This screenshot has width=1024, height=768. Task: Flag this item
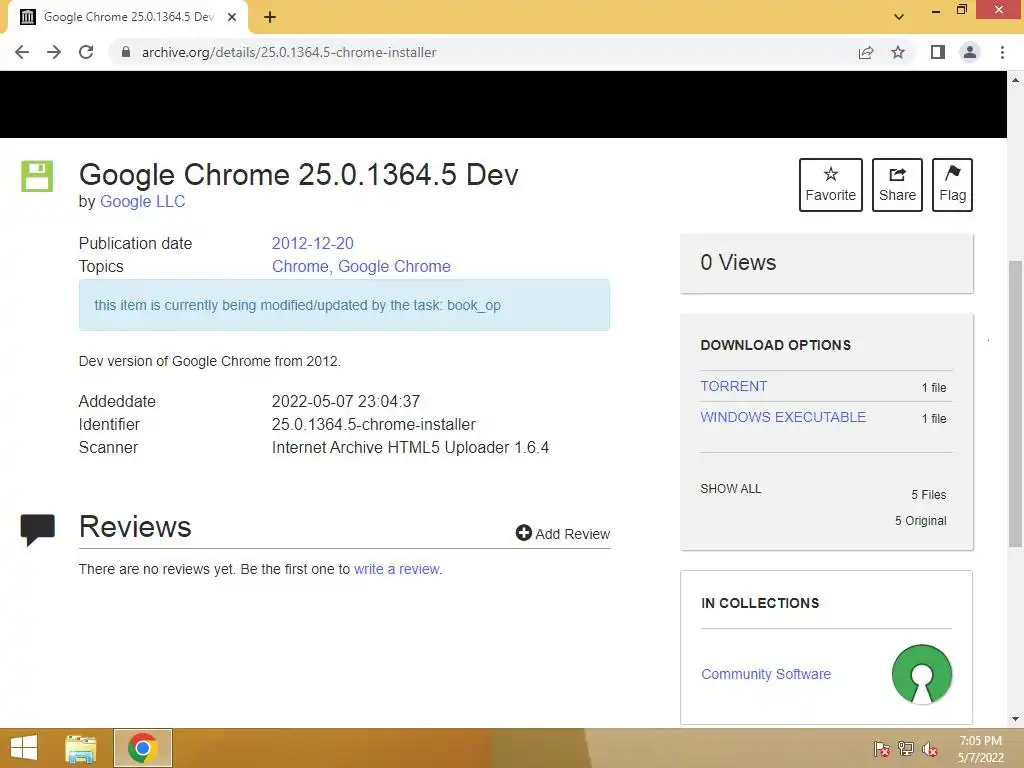coord(952,185)
